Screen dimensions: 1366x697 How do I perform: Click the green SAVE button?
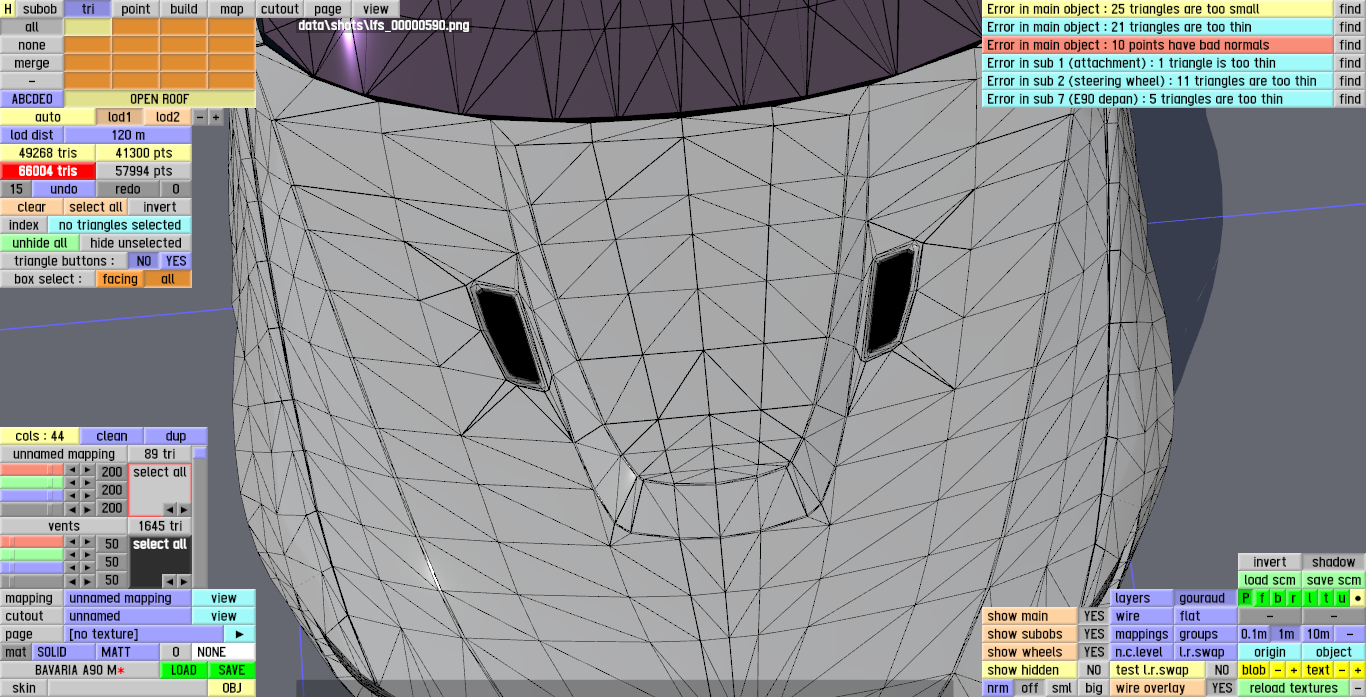[231, 670]
